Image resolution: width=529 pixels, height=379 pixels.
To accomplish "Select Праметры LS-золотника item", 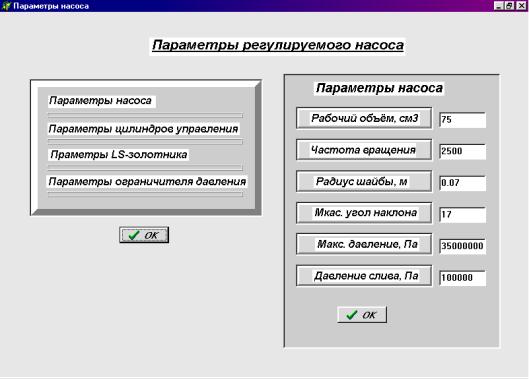I will click(118, 155).
